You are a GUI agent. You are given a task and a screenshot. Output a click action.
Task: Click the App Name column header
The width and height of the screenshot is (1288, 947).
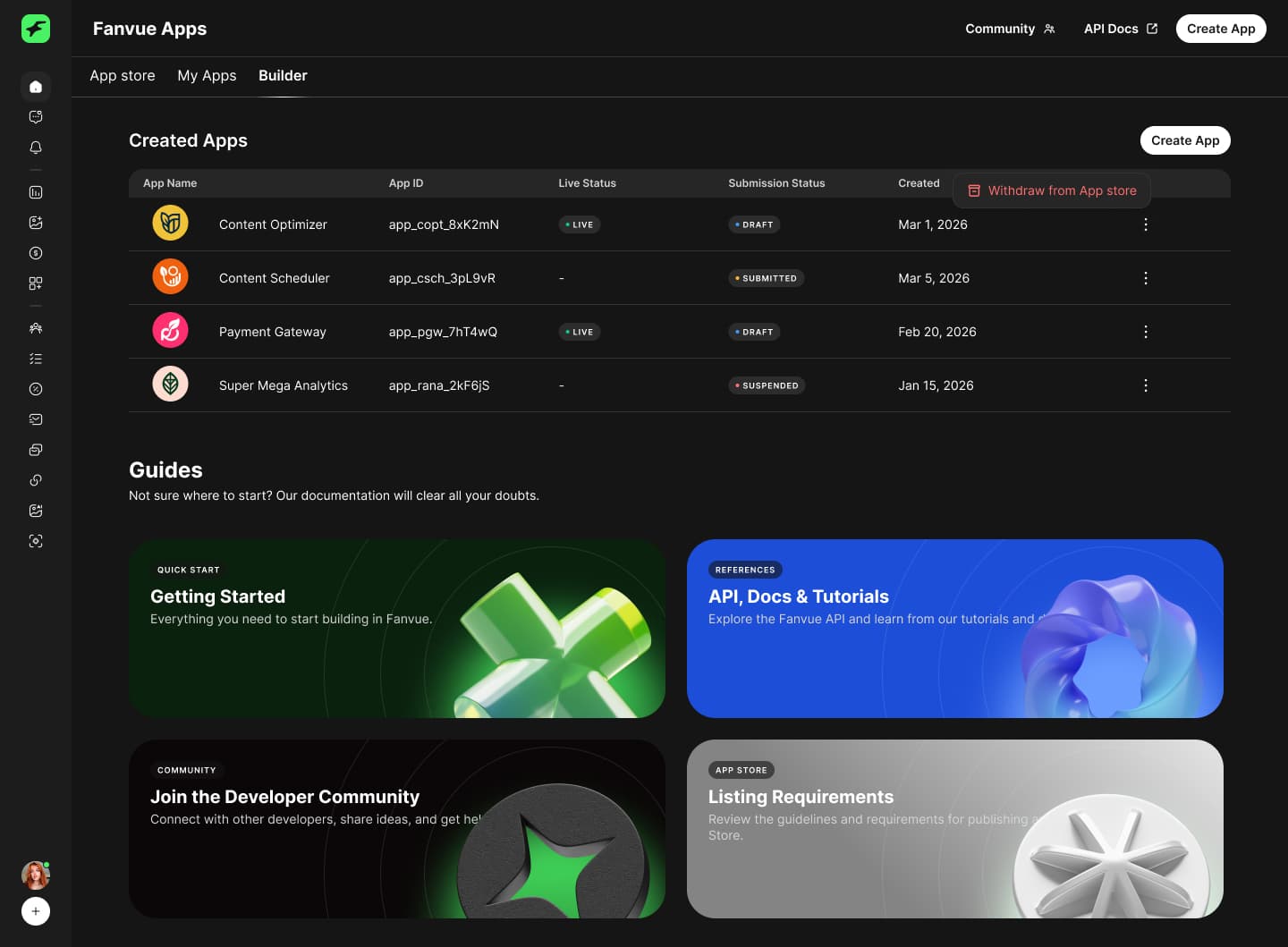(x=170, y=183)
